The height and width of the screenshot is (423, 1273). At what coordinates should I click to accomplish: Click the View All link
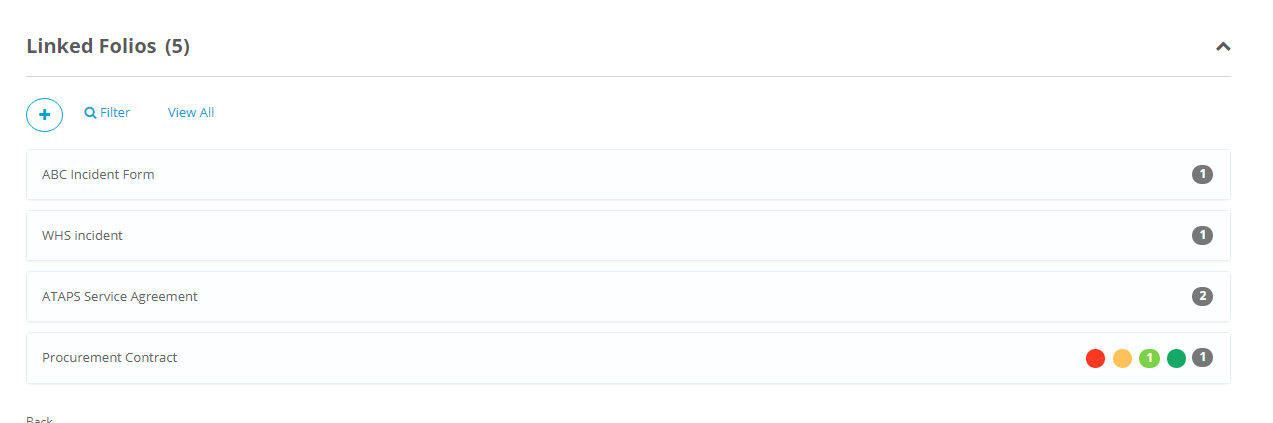point(191,113)
